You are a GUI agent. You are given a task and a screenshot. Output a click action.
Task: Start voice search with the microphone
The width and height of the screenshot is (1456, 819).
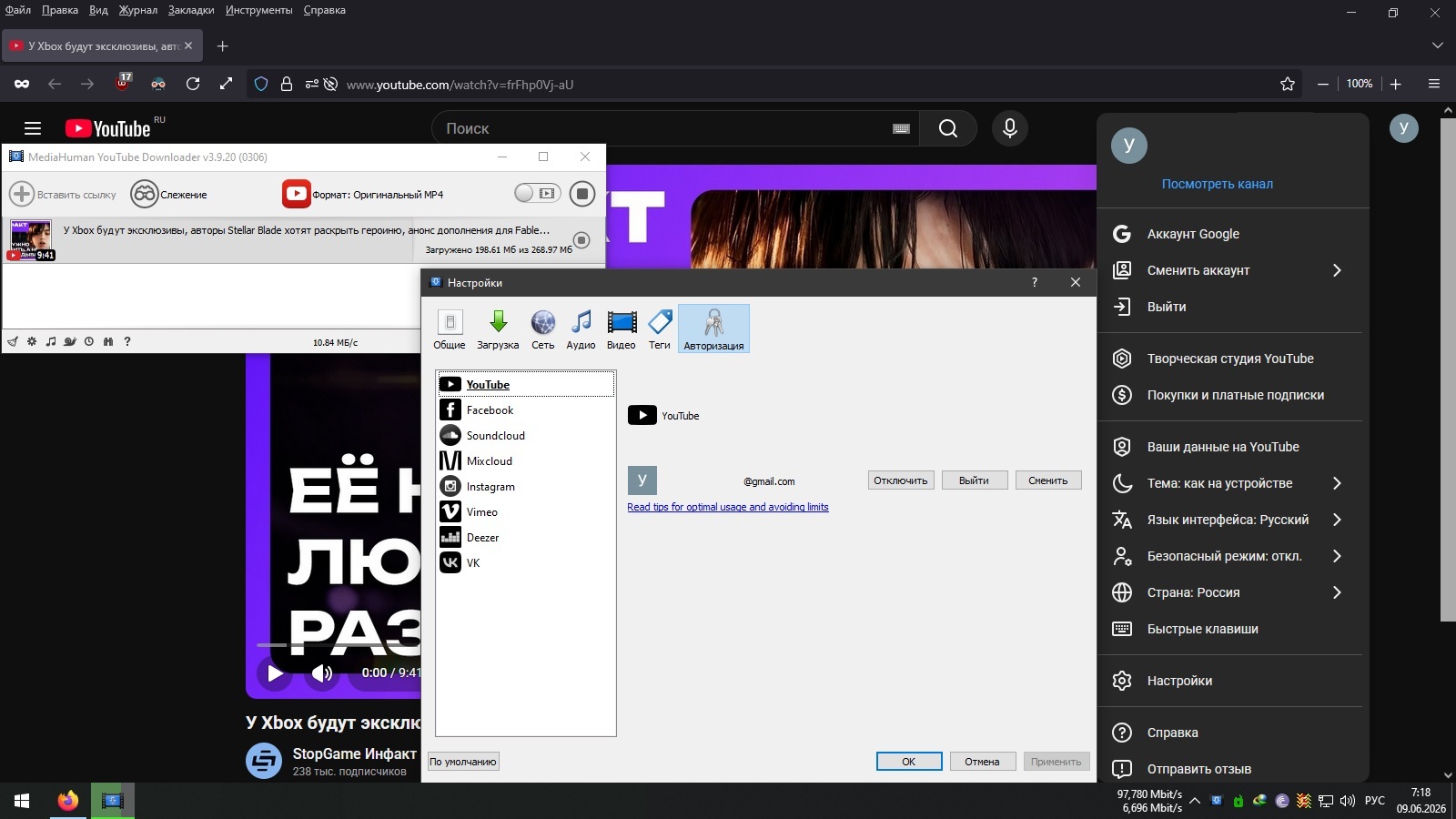click(1010, 128)
